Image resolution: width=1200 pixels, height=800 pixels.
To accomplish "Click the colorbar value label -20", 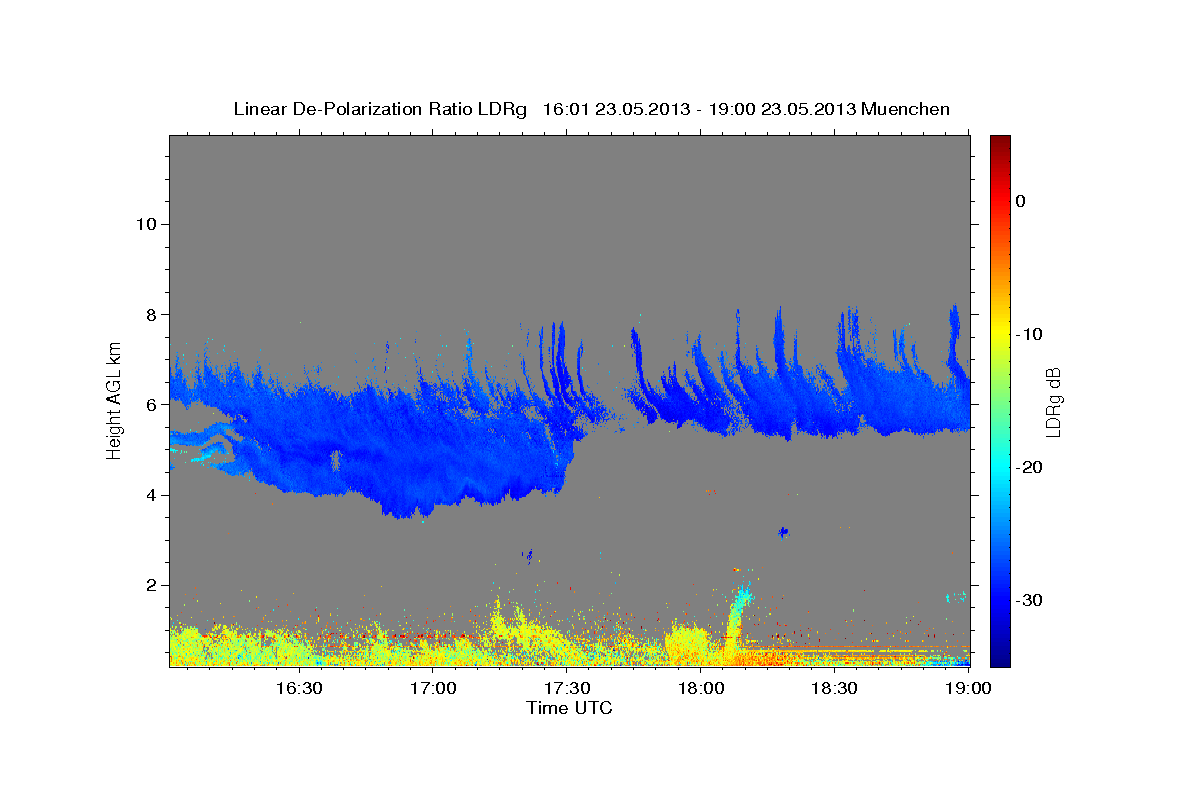I will (1030, 467).
